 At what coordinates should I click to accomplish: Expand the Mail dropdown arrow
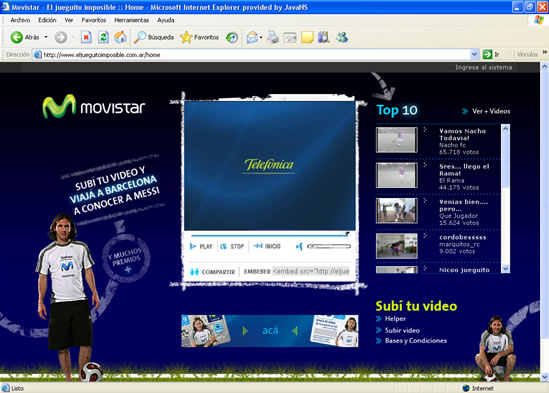pyautogui.click(x=261, y=37)
